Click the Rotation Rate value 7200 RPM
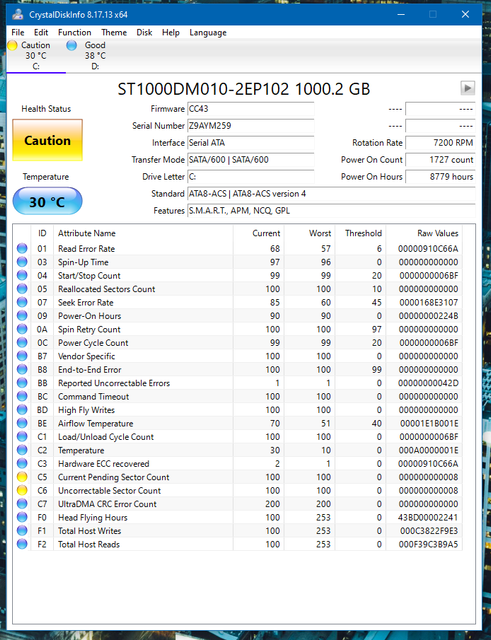Screen dimensions: 491x640 point(440,143)
